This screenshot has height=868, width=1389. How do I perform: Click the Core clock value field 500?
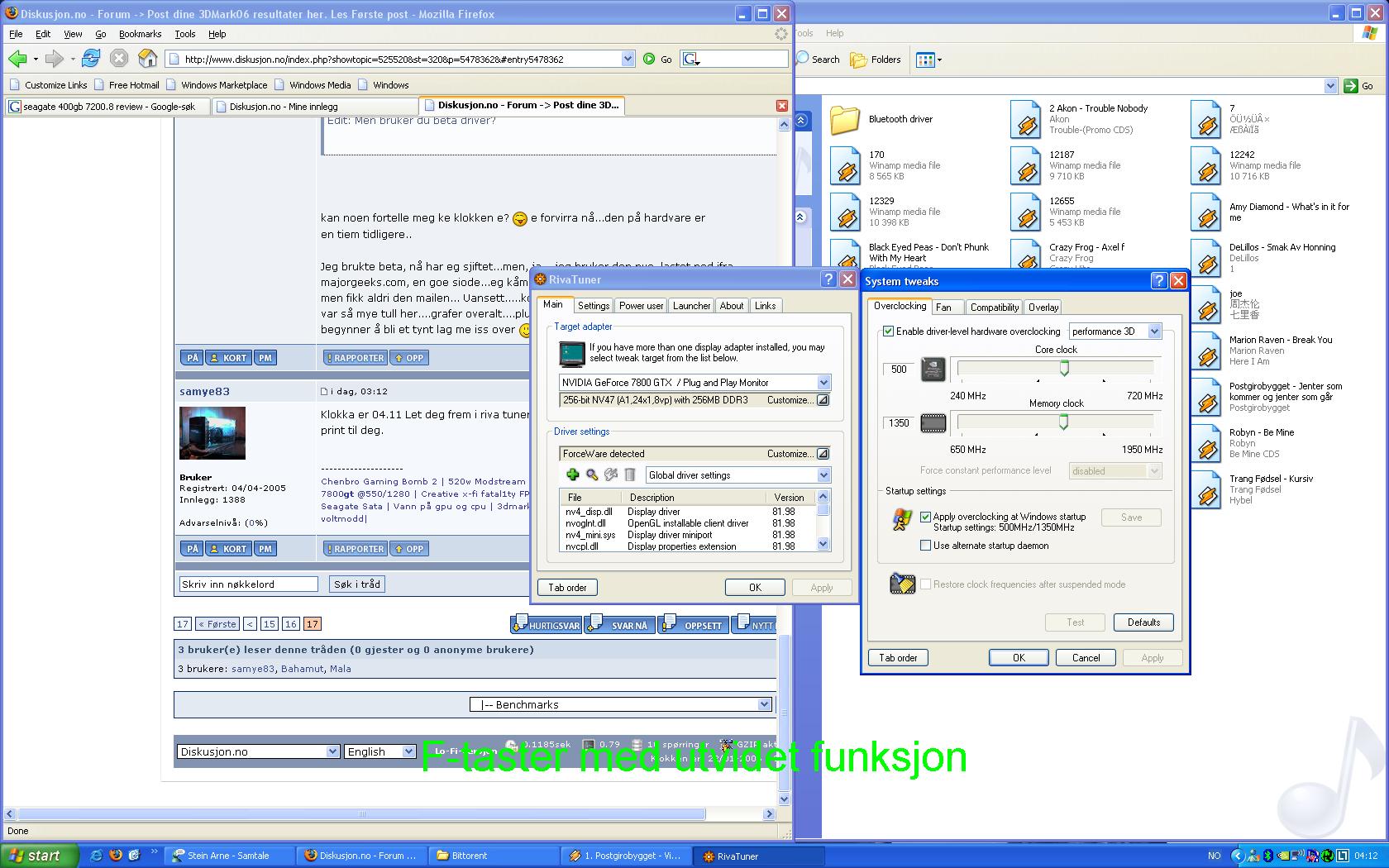[x=899, y=370]
